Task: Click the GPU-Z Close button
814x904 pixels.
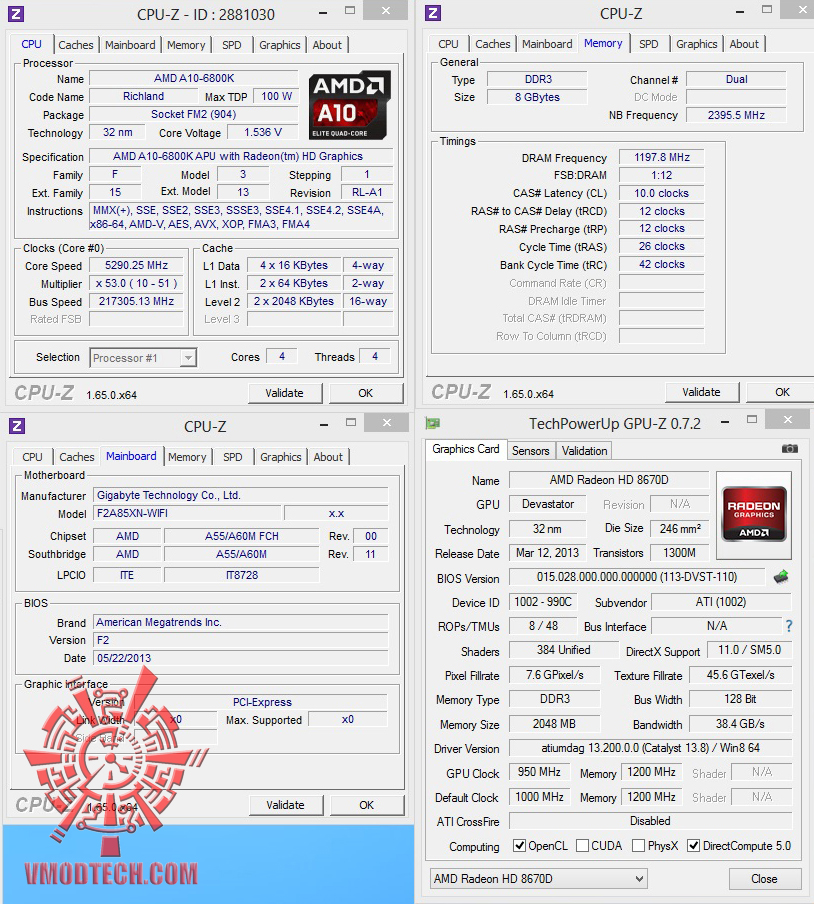Action: coord(764,879)
